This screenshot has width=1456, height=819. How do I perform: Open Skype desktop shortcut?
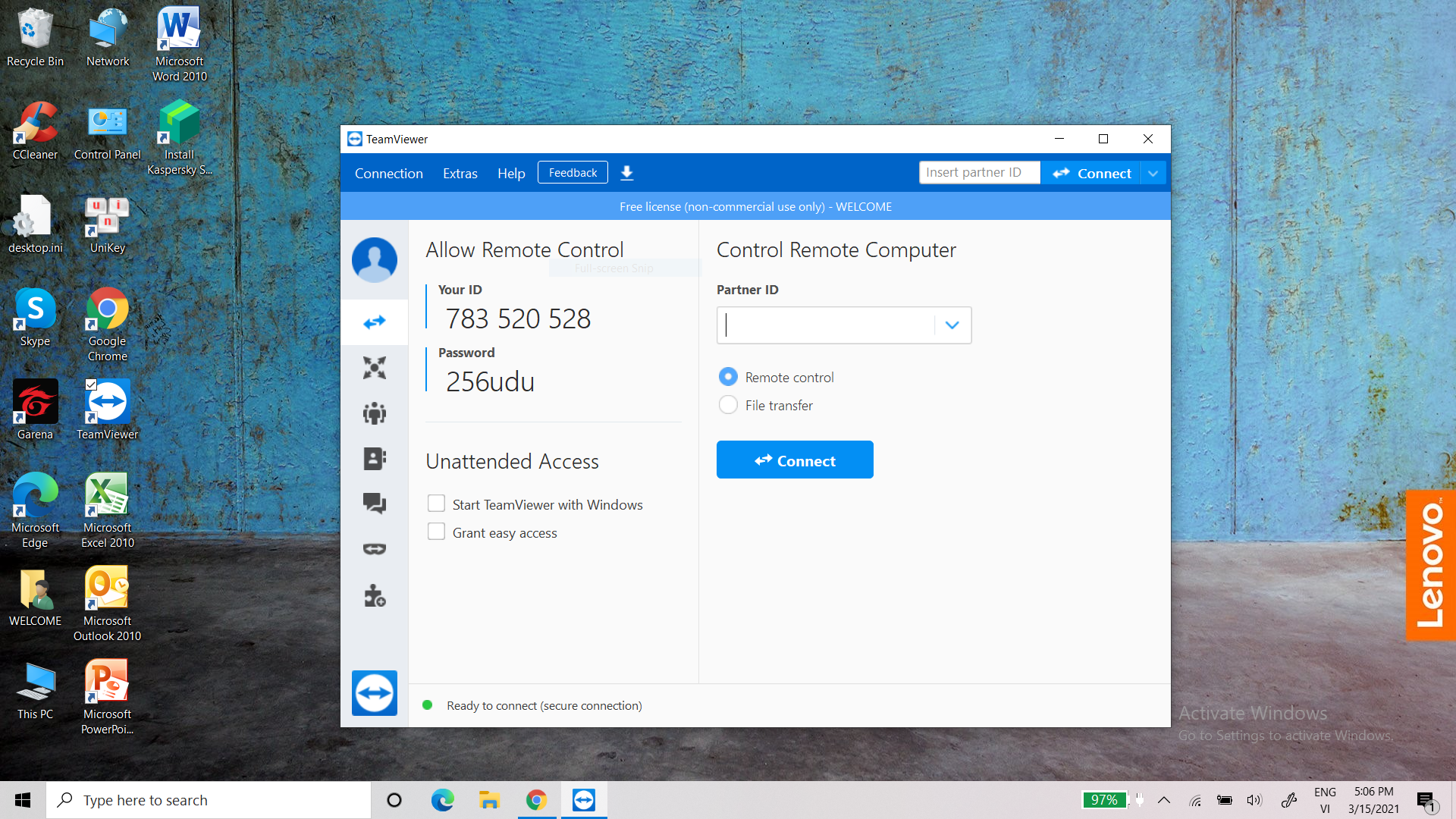click(x=35, y=318)
